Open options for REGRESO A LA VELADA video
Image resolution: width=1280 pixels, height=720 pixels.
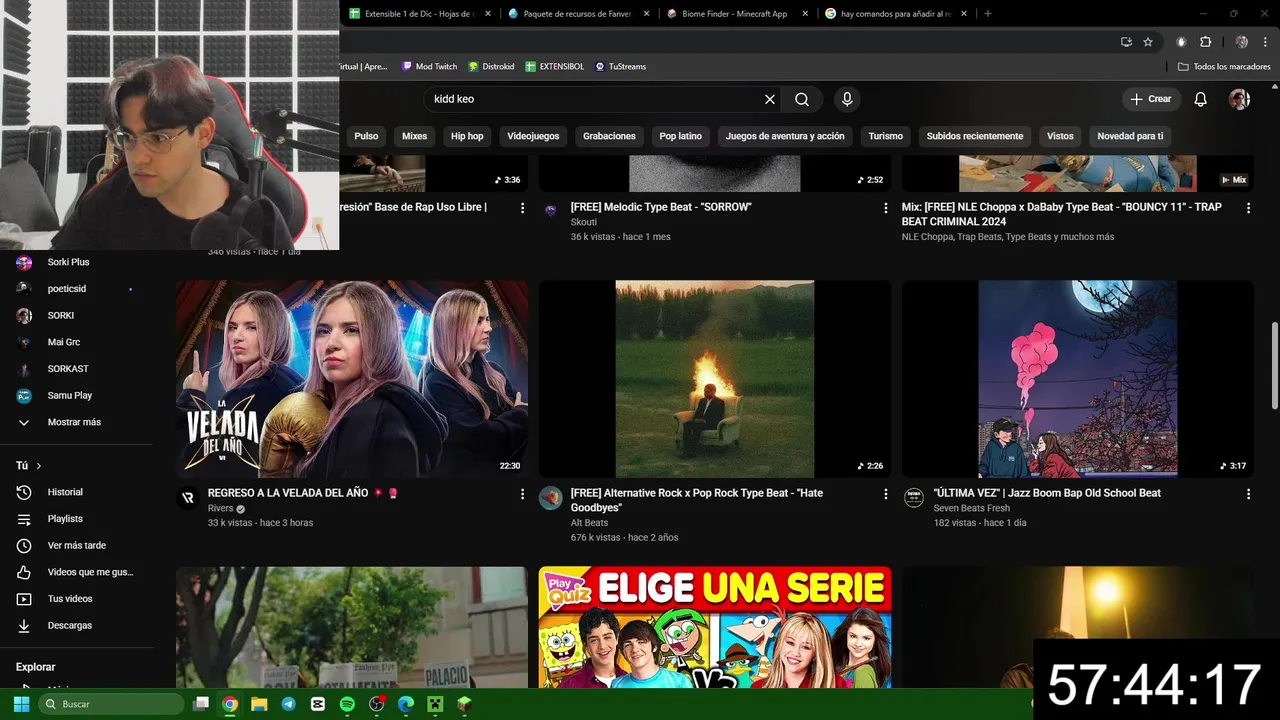pyautogui.click(x=522, y=494)
